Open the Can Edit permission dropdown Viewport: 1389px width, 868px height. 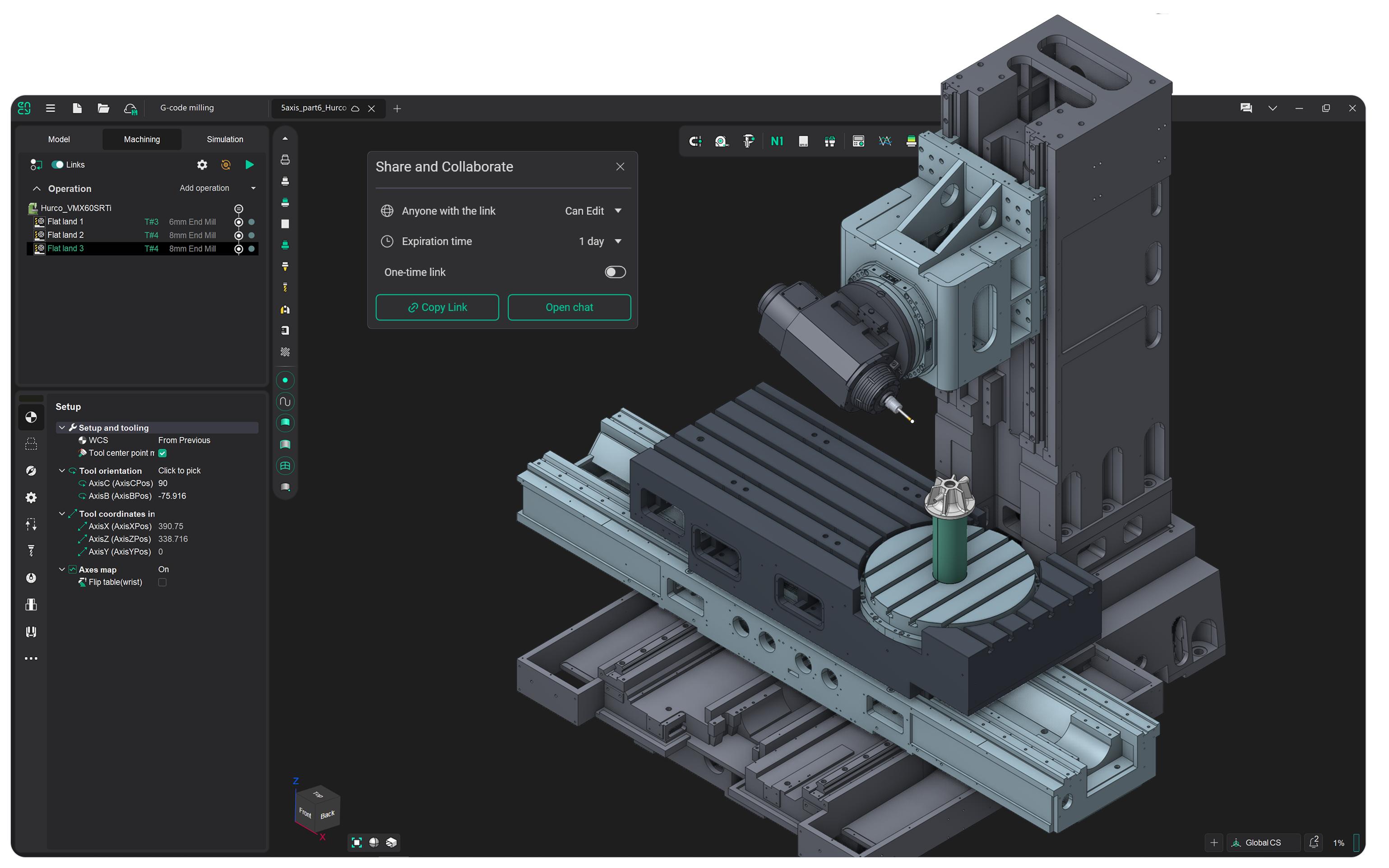pos(593,211)
